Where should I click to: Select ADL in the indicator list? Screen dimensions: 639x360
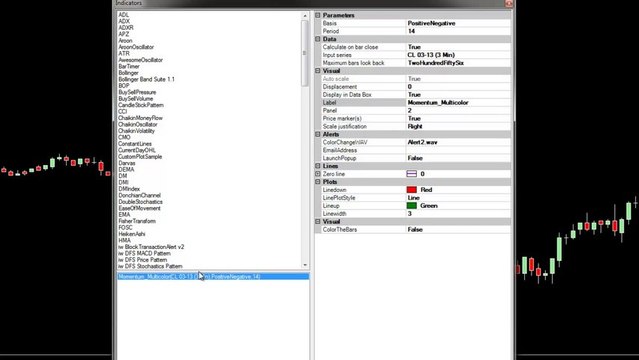tap(123, 15)
